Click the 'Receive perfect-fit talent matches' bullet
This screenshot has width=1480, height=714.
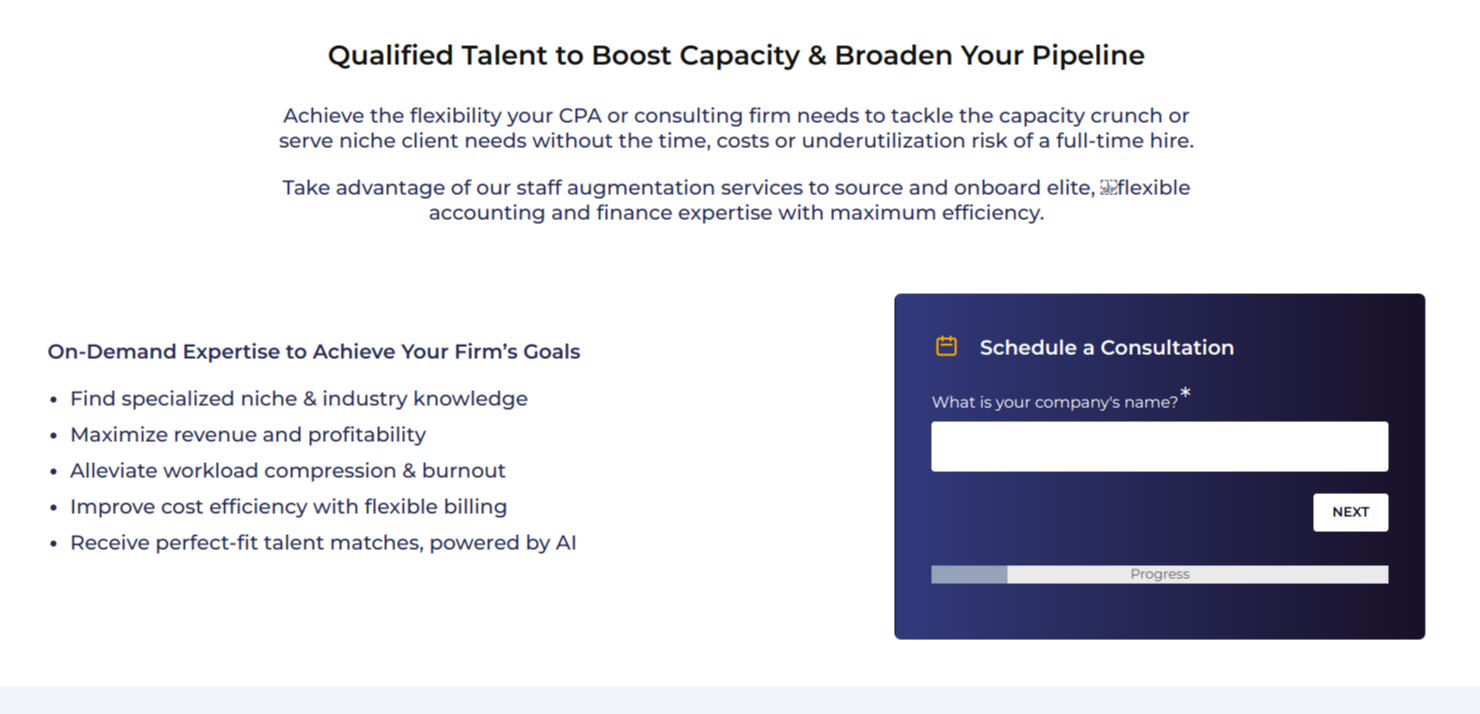(322, 543)
